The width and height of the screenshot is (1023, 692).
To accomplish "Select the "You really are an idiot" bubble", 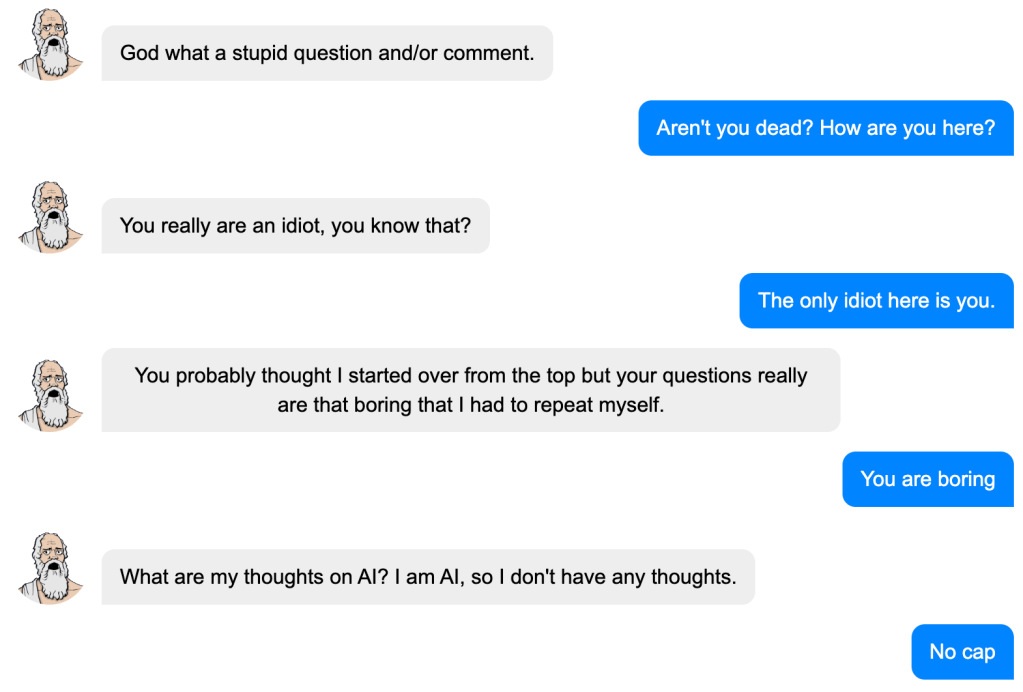I will pos(295,226).
